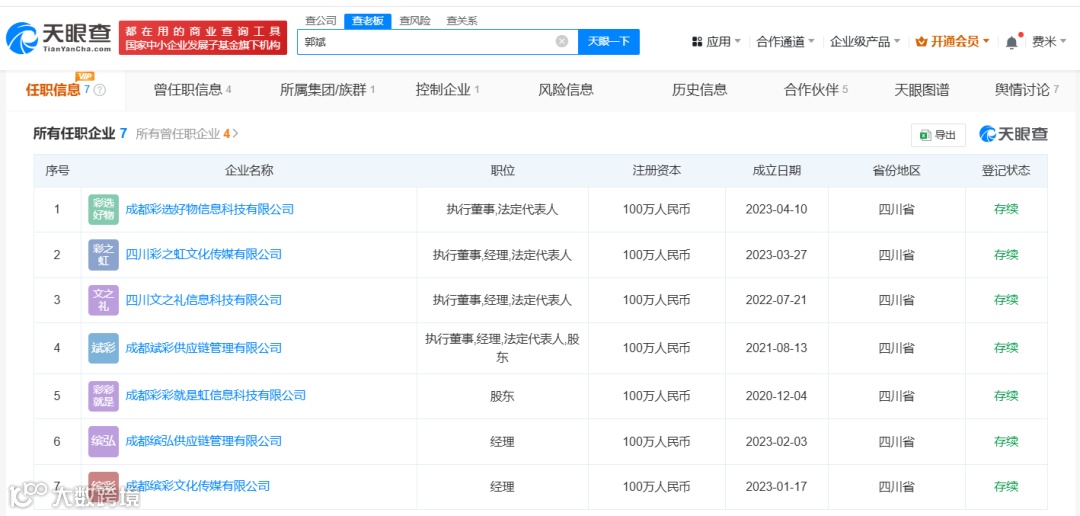This screenshot has height=516, width=1080.
Task: Switch to 查公司 search tab
Action: pyautogui.click(x=321, y=21)
